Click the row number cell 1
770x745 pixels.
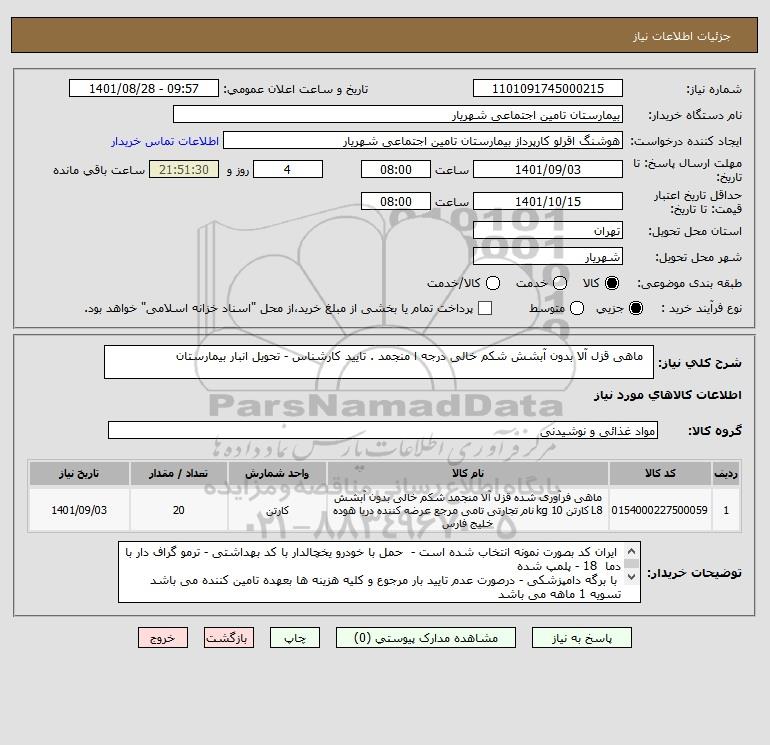pyautogui.click(x=726, y=510)
